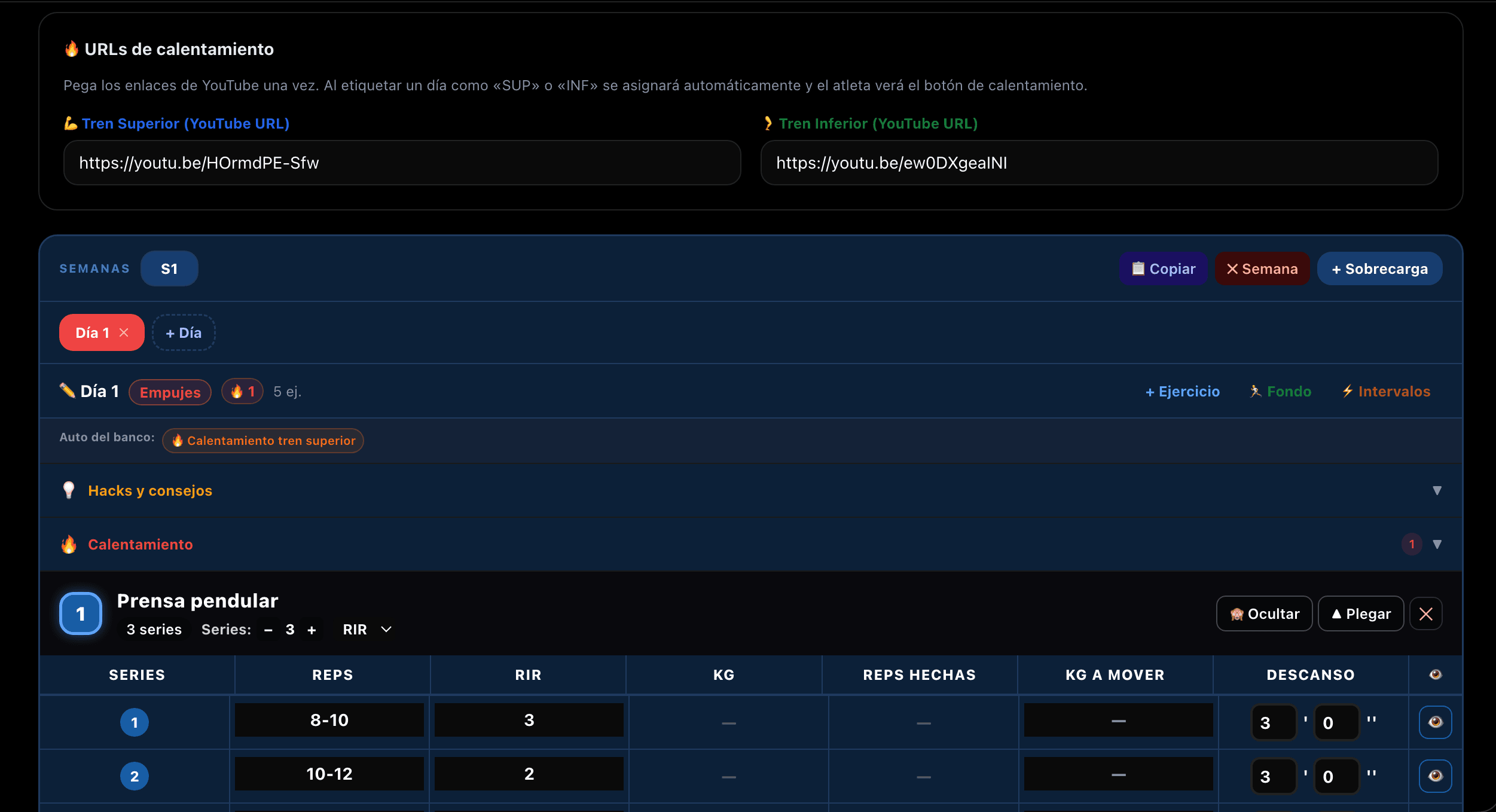
Task: Click the pencil icon next to Día 1
Action: [67, 391]
